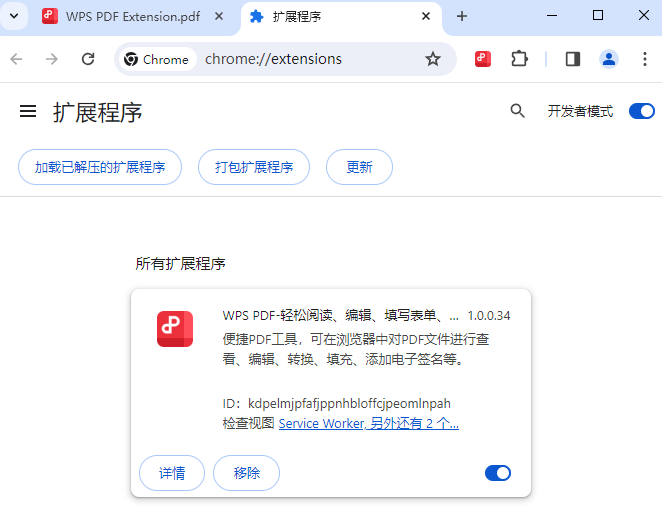Click the Chrome site info chip
The width and height of the screenshot is (662, 527).
156,59
